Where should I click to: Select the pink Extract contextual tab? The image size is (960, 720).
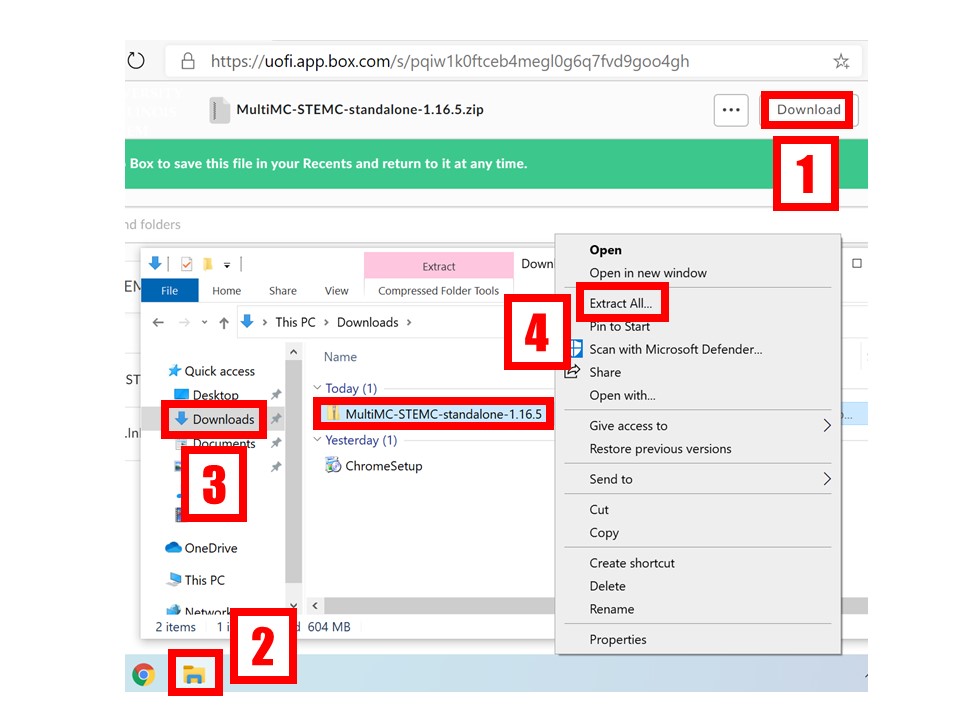click(x=439, y=266)
